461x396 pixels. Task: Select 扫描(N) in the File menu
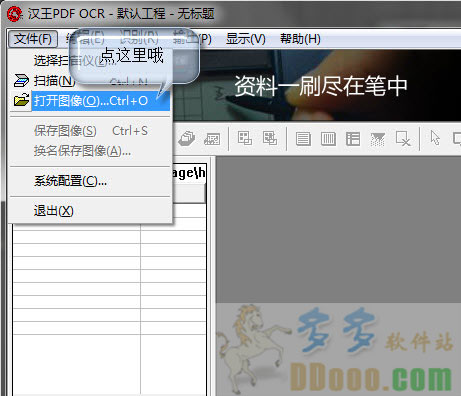90,81
